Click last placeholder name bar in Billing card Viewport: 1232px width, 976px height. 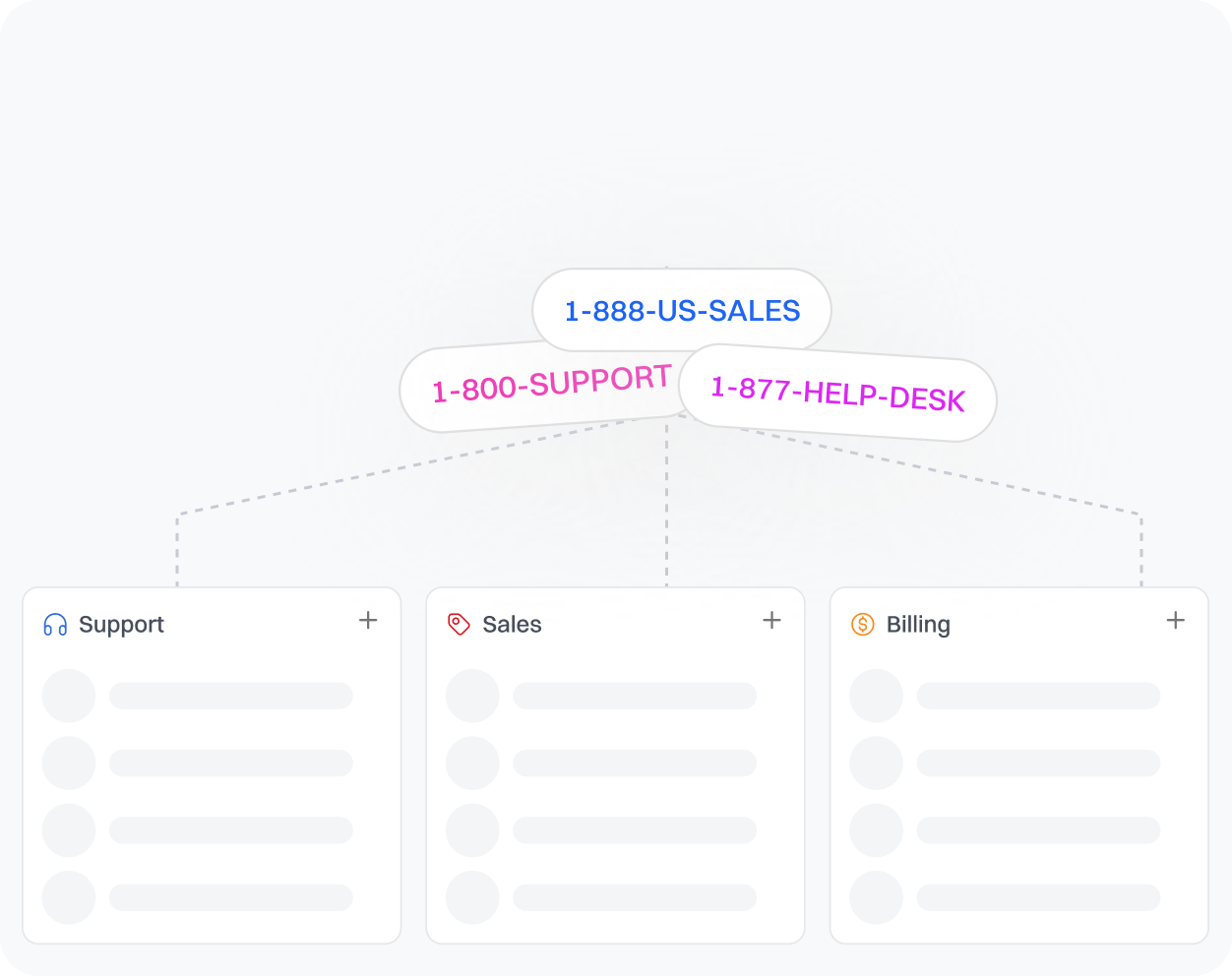(x=1038, y=897)
